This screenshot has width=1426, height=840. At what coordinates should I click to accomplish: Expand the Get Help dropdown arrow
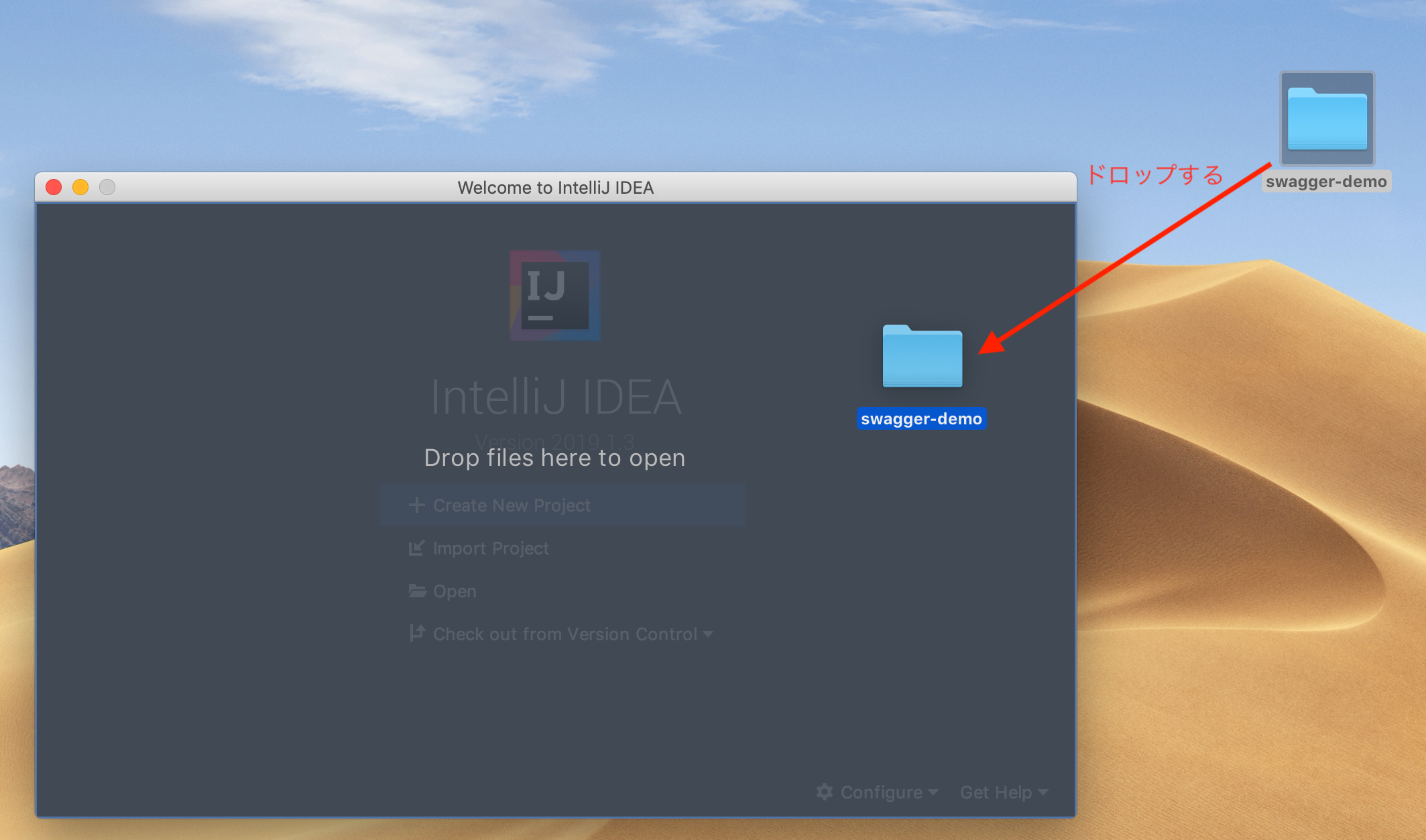click(x=1043, y=792)
